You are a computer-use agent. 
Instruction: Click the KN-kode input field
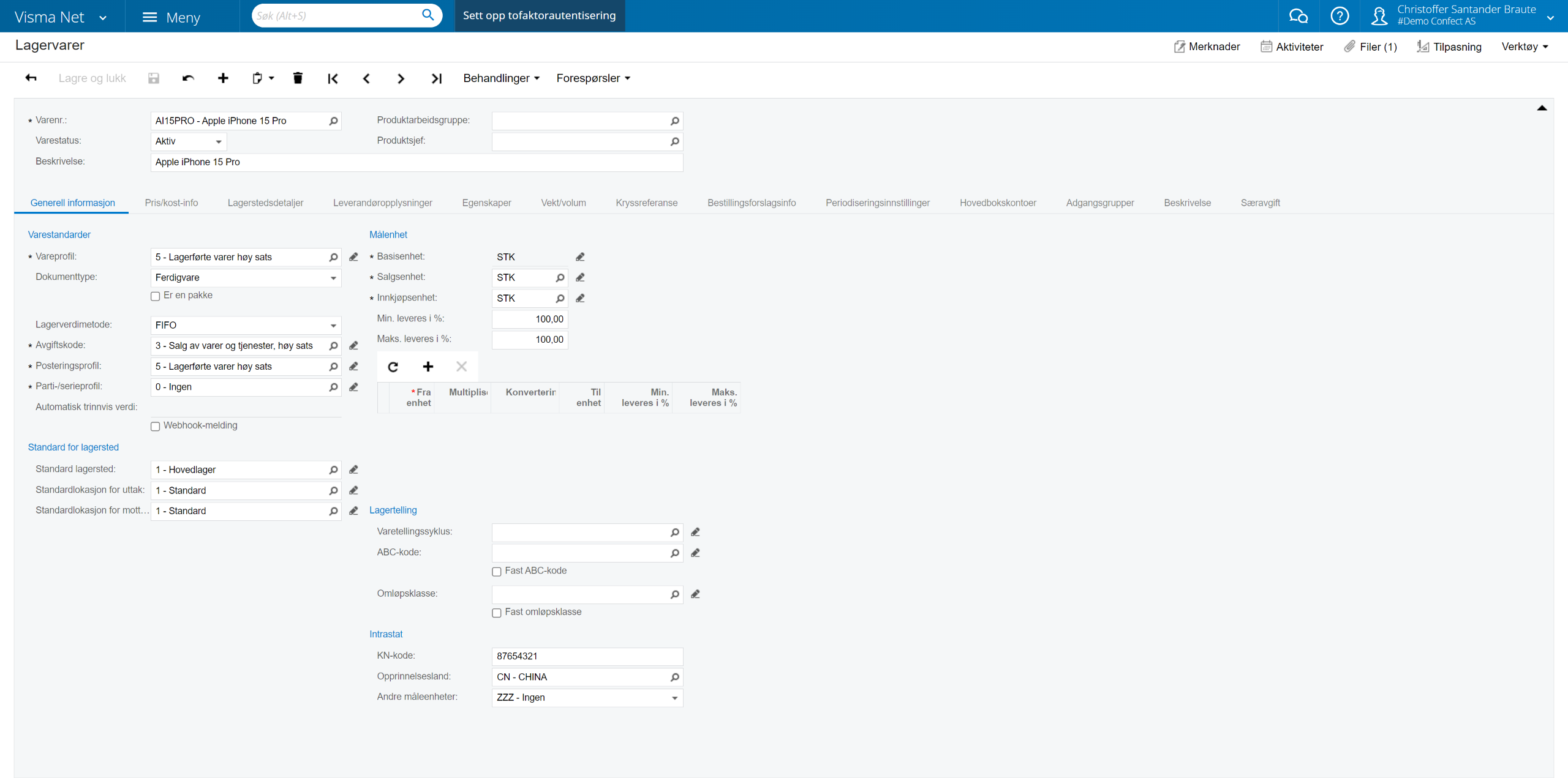click(587, 656)
